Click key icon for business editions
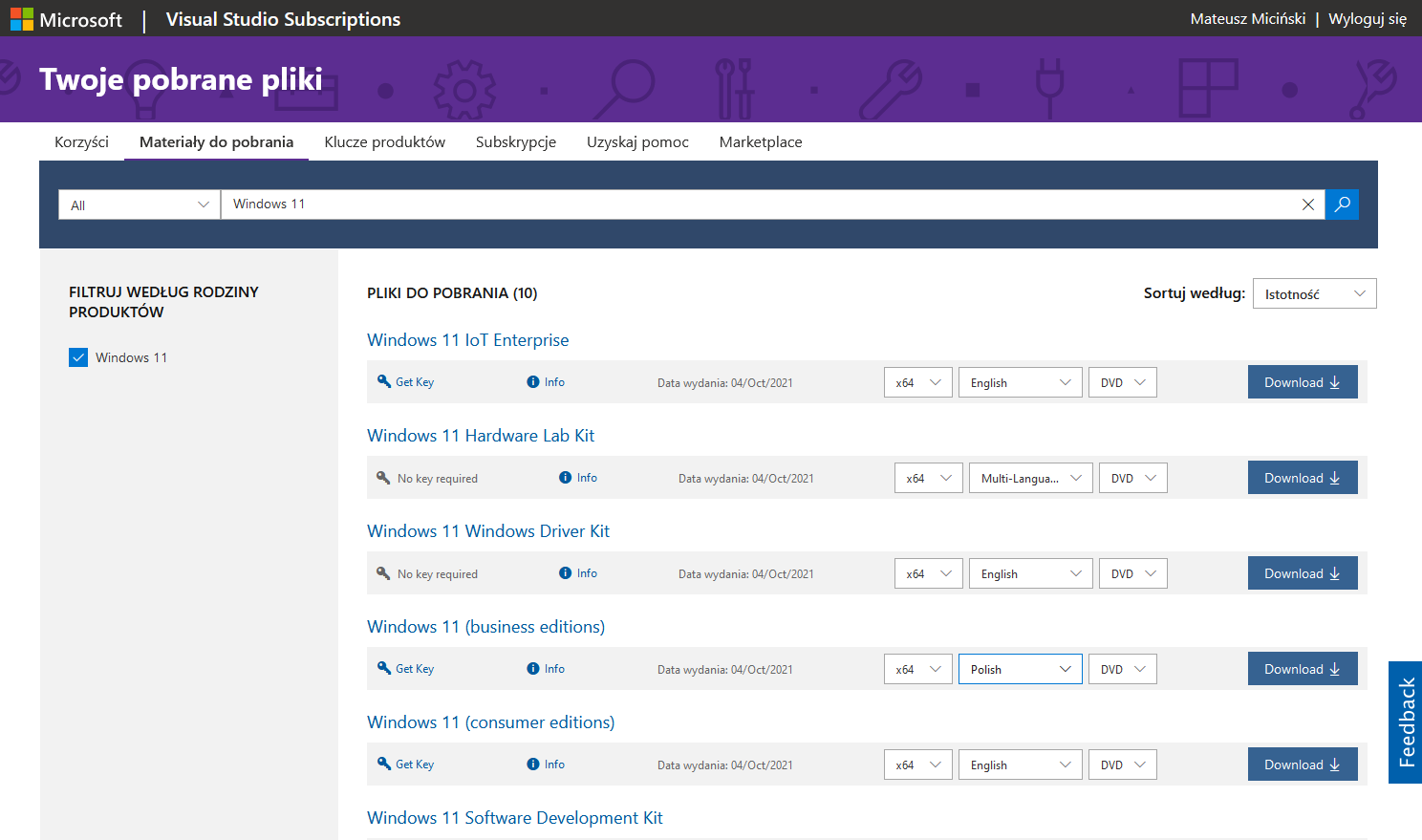1422x840 pixels. (x=384, y=668)
